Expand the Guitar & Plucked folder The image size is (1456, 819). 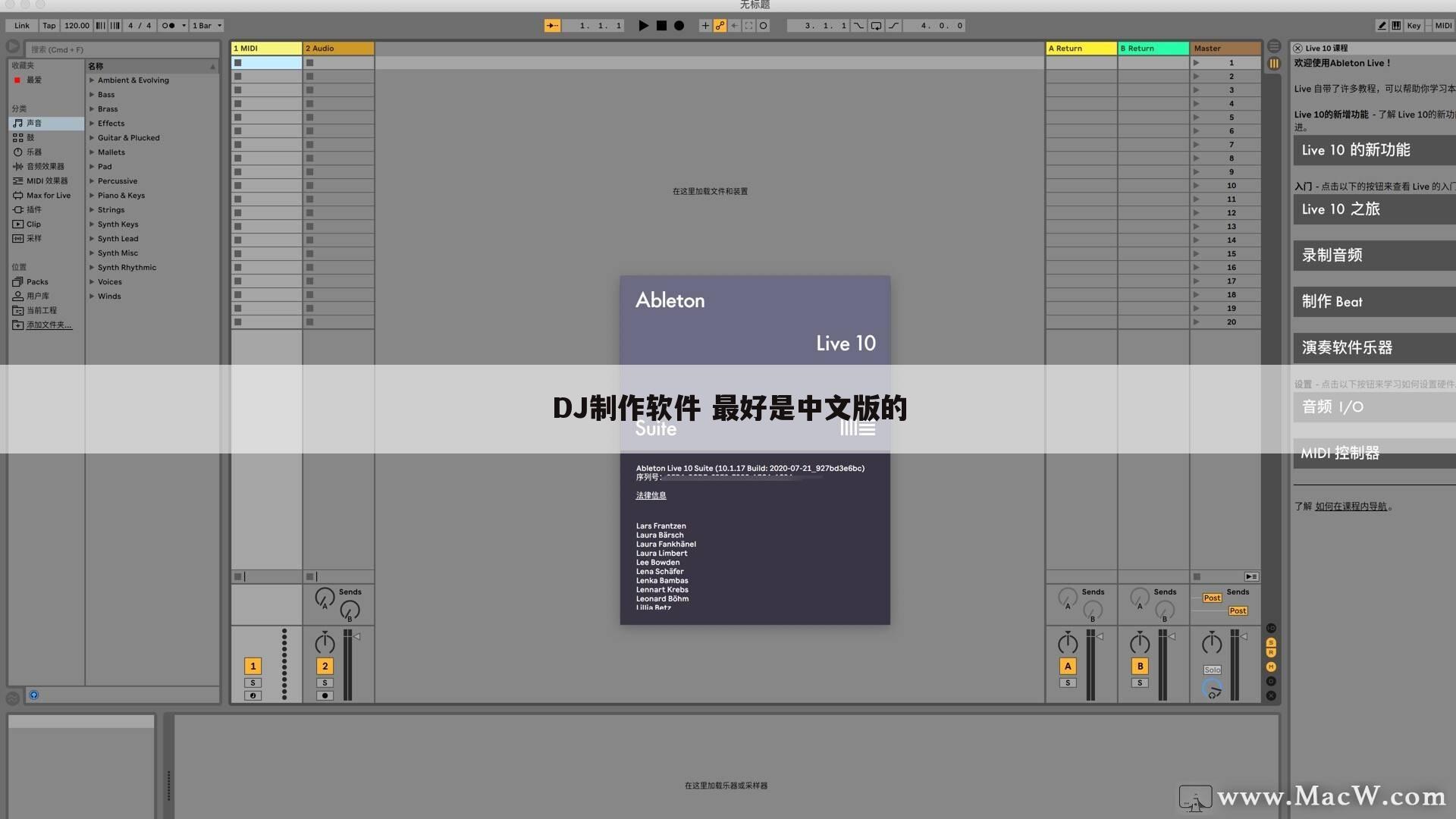pos(92,137)
